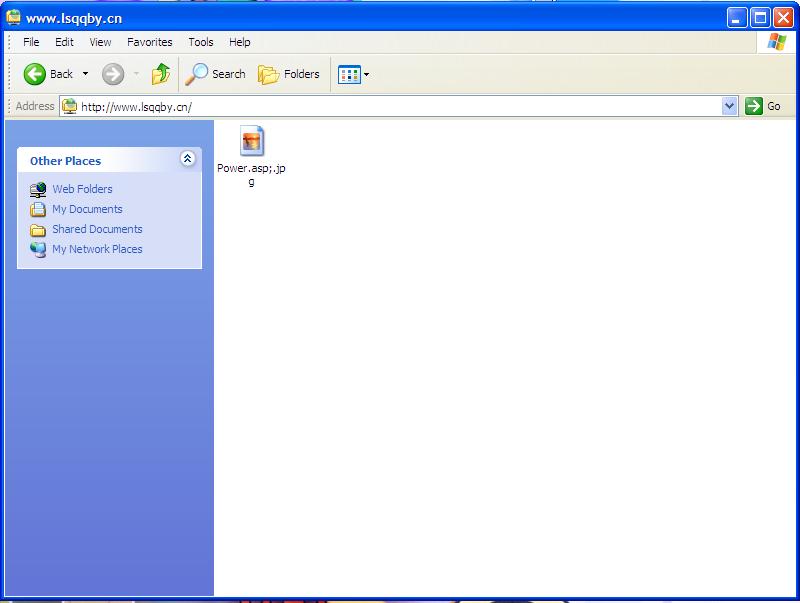Open the My Documents link
Screen dimensions: 800x603
[87, 209]
